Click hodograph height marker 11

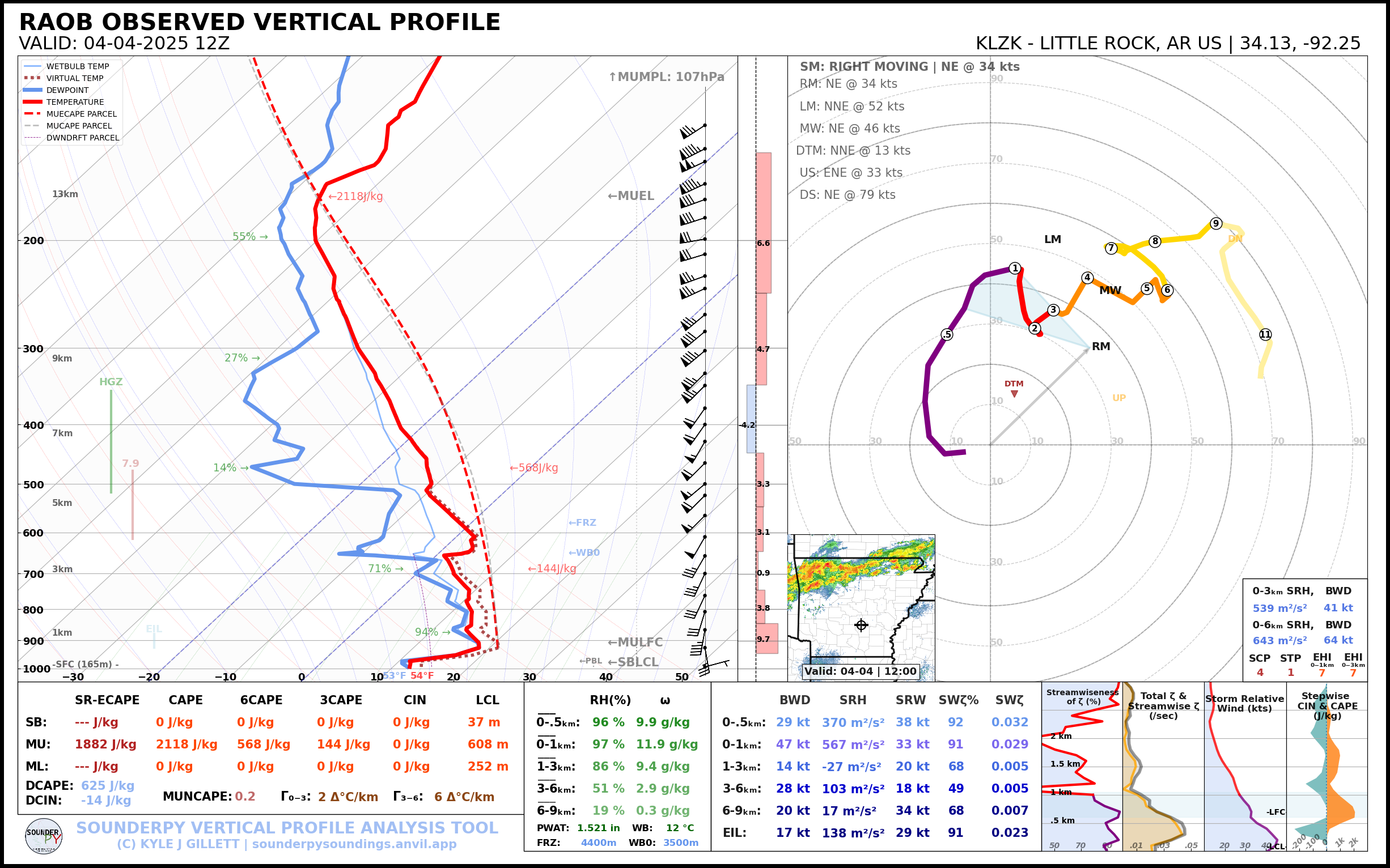(1265, 334)
